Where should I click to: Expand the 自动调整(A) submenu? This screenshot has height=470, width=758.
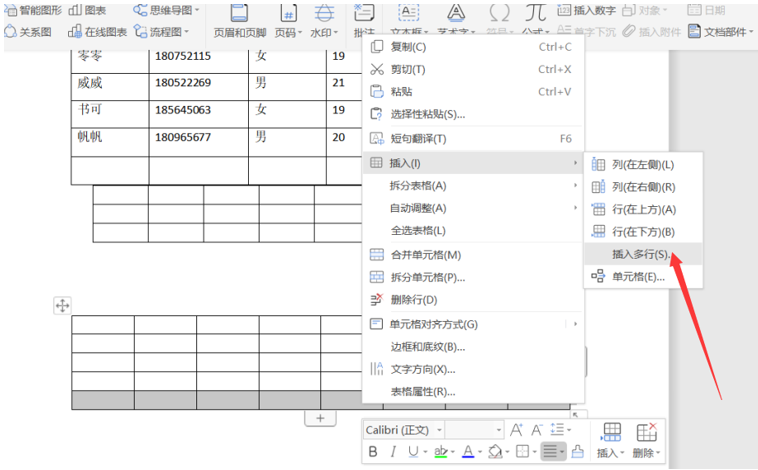(473, 208)
